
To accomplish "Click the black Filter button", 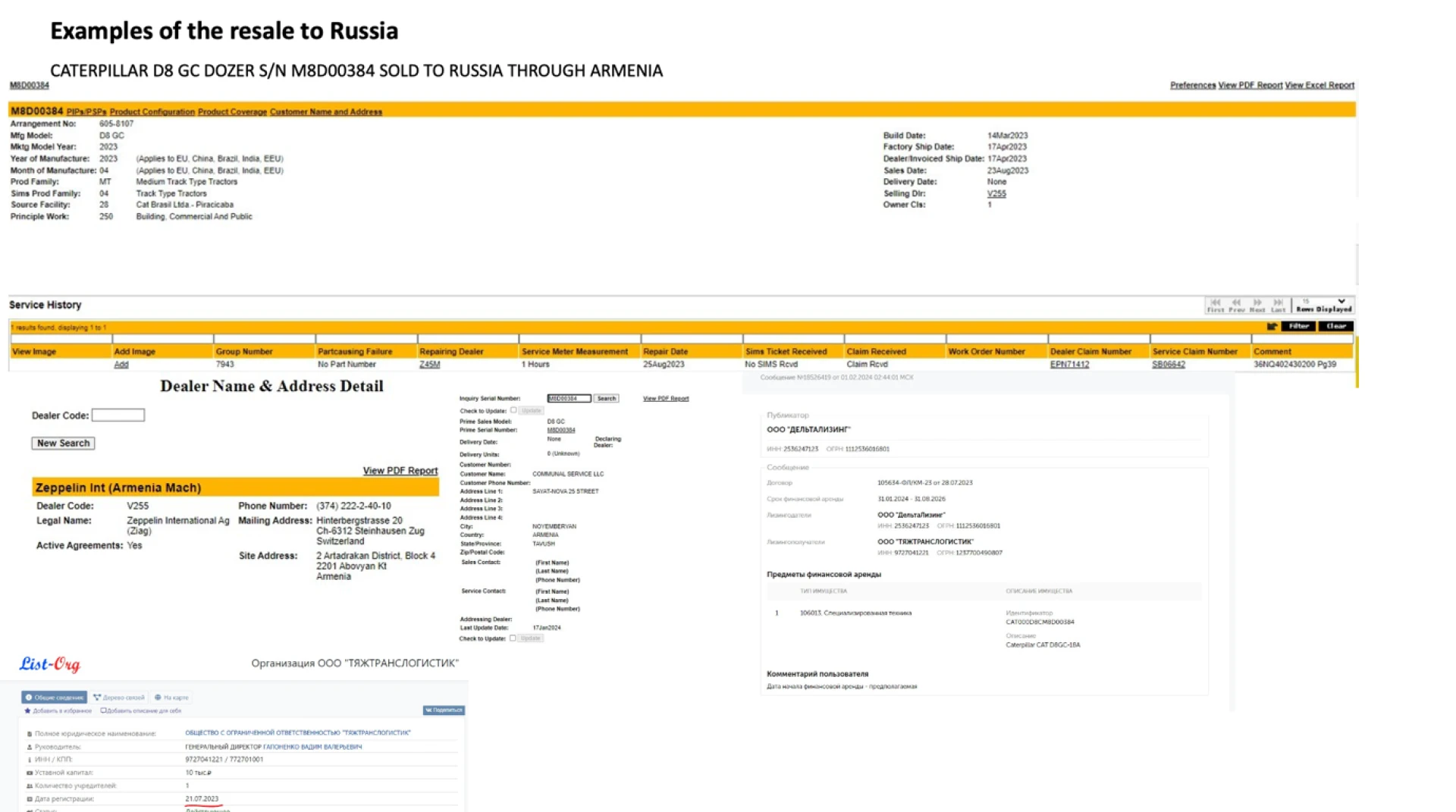I will tap(1298, 327).
